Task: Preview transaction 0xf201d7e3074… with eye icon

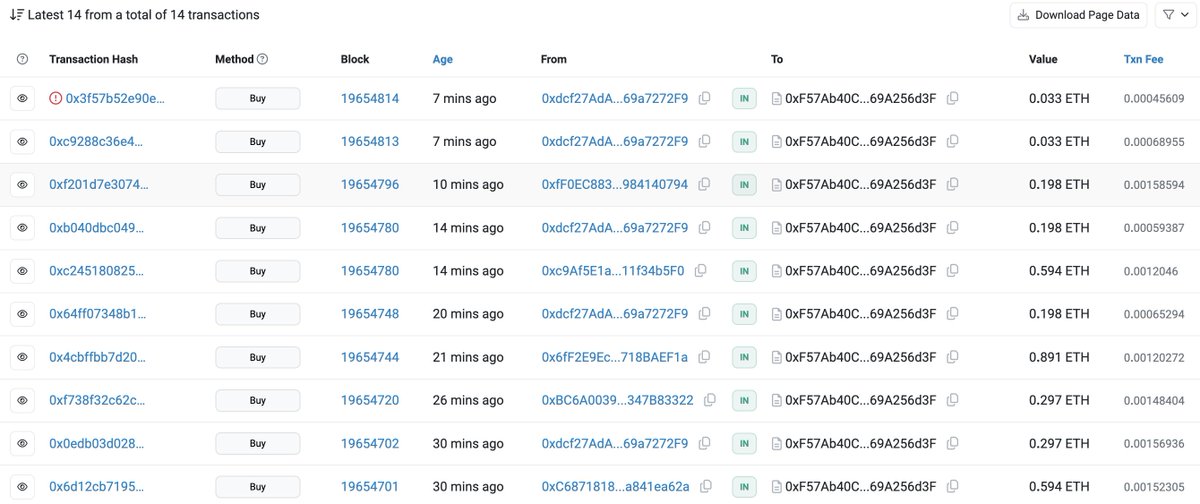Action: point(23,185)
